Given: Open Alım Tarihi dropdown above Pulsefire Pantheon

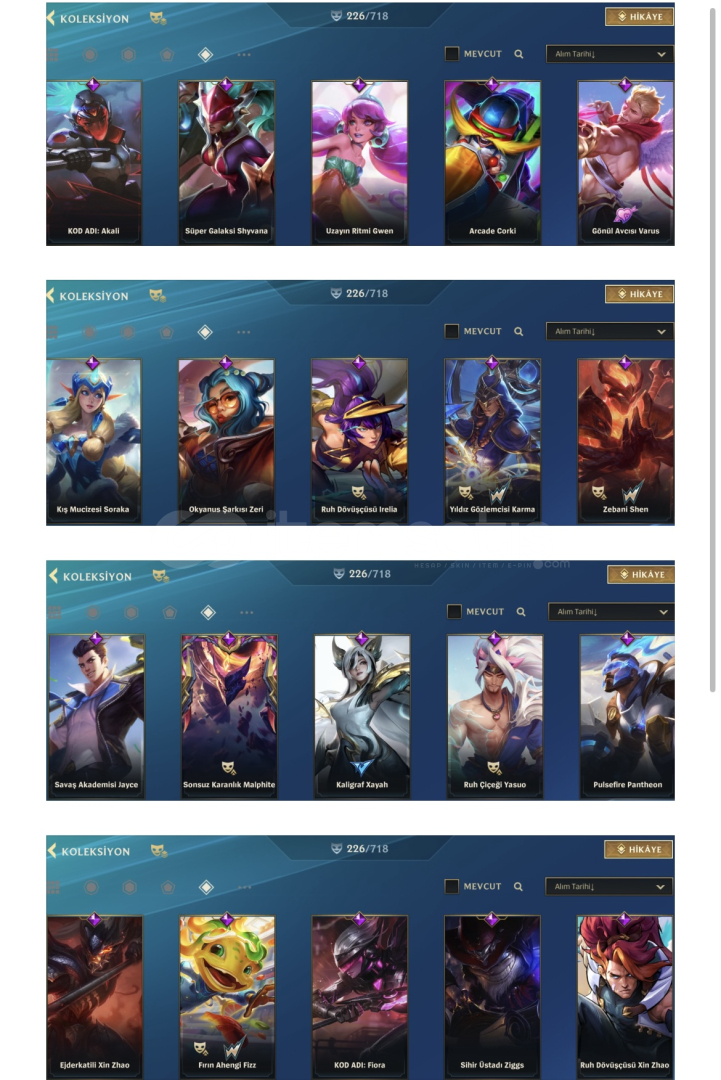Looking at the screenshot, I should [612, 612].
